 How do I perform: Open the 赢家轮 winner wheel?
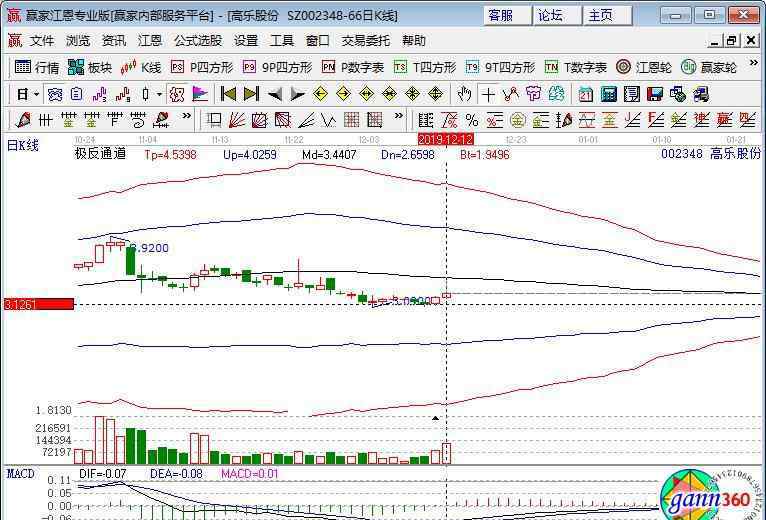[x=708, y=67]
